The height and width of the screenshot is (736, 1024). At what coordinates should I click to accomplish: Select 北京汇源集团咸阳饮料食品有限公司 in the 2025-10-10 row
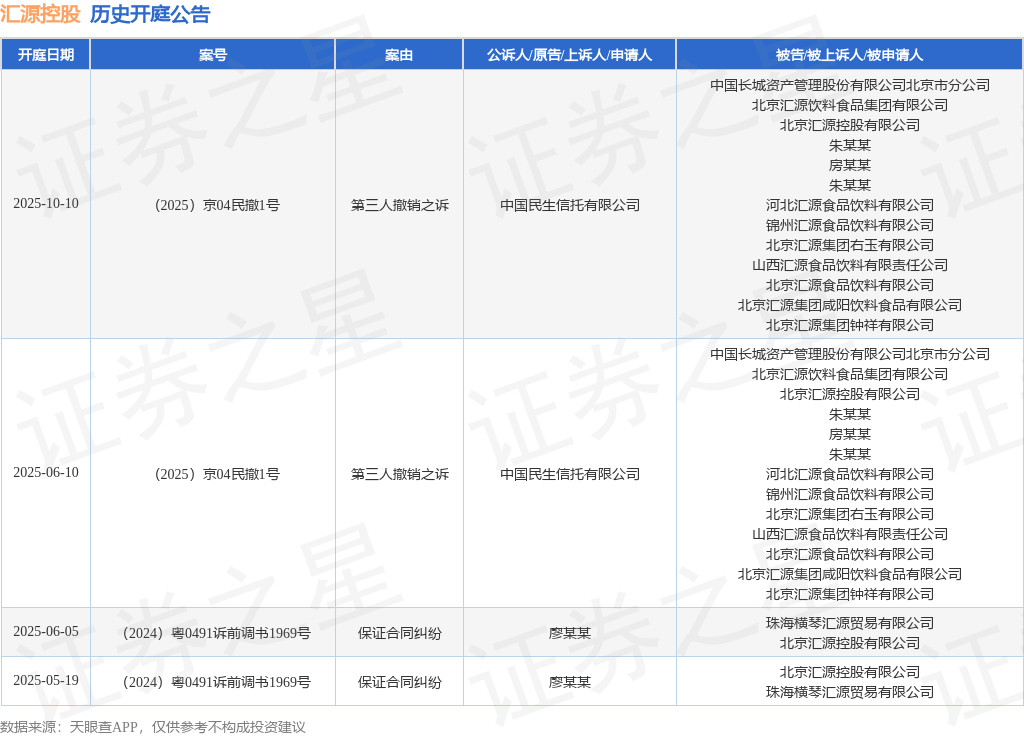pyautogui.click(x=850, y=305)
